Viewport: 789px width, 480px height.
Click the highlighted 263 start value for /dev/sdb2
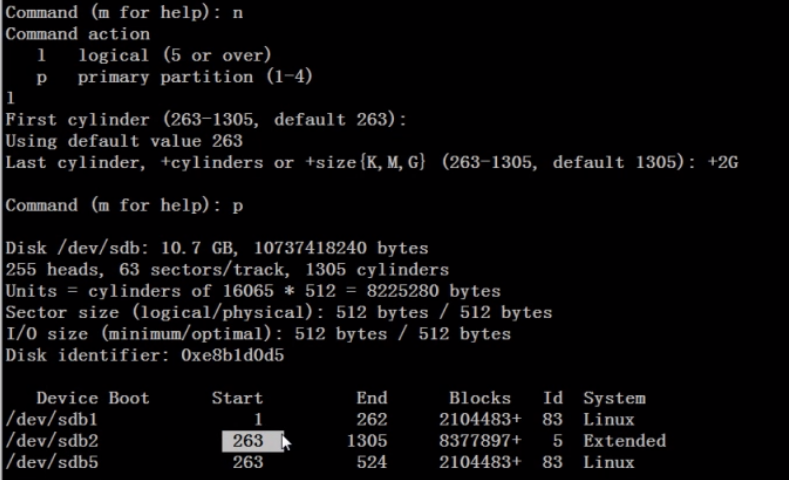tap(252, 441)
